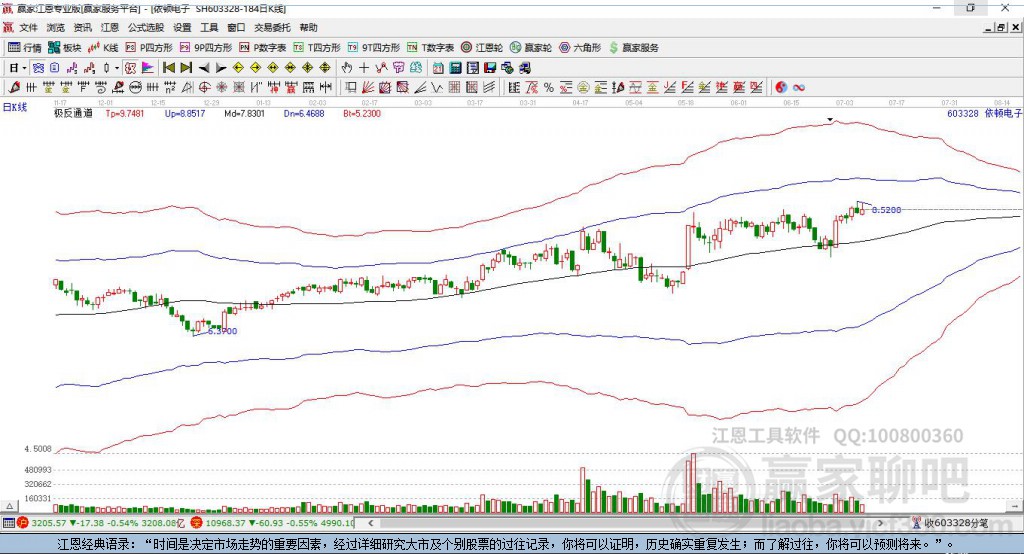Select the percent % retracement tool

coord(549,87)
